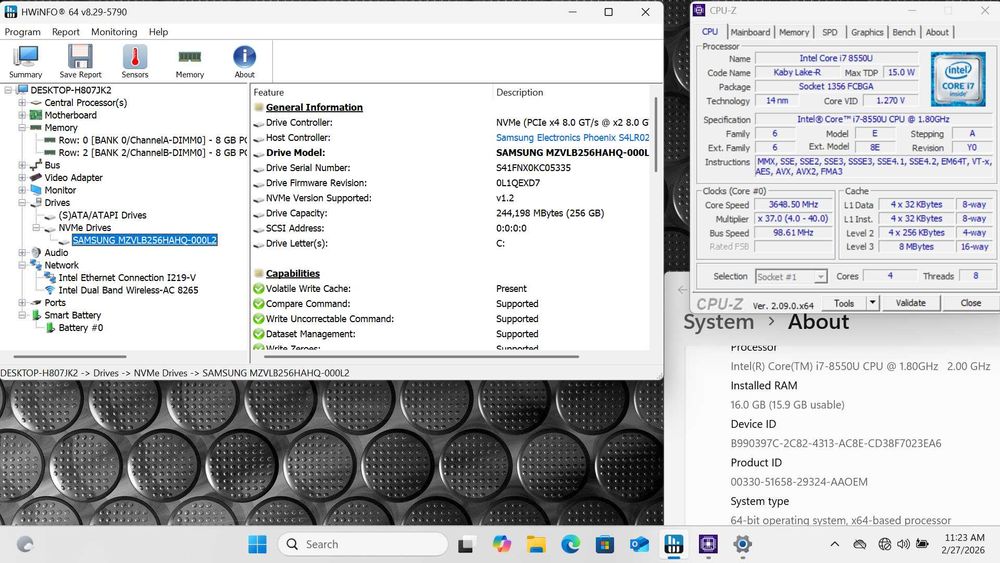The width and height of the screenshot is (1000, 563).
Task: Expand the Bus tree node
Action: [x=22, y=165]
